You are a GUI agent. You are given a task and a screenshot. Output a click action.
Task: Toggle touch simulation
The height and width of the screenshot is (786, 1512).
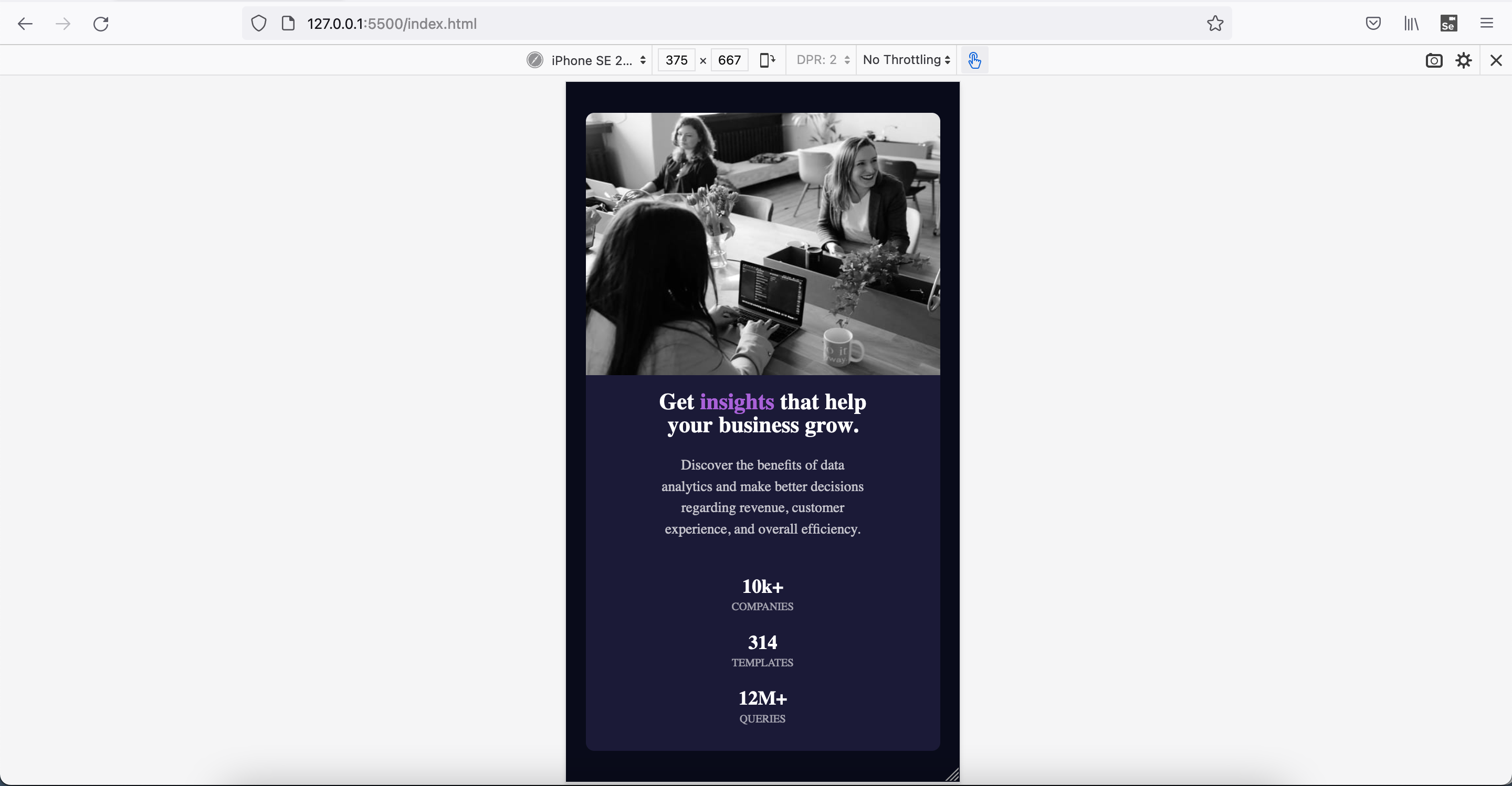pos(974,60)
